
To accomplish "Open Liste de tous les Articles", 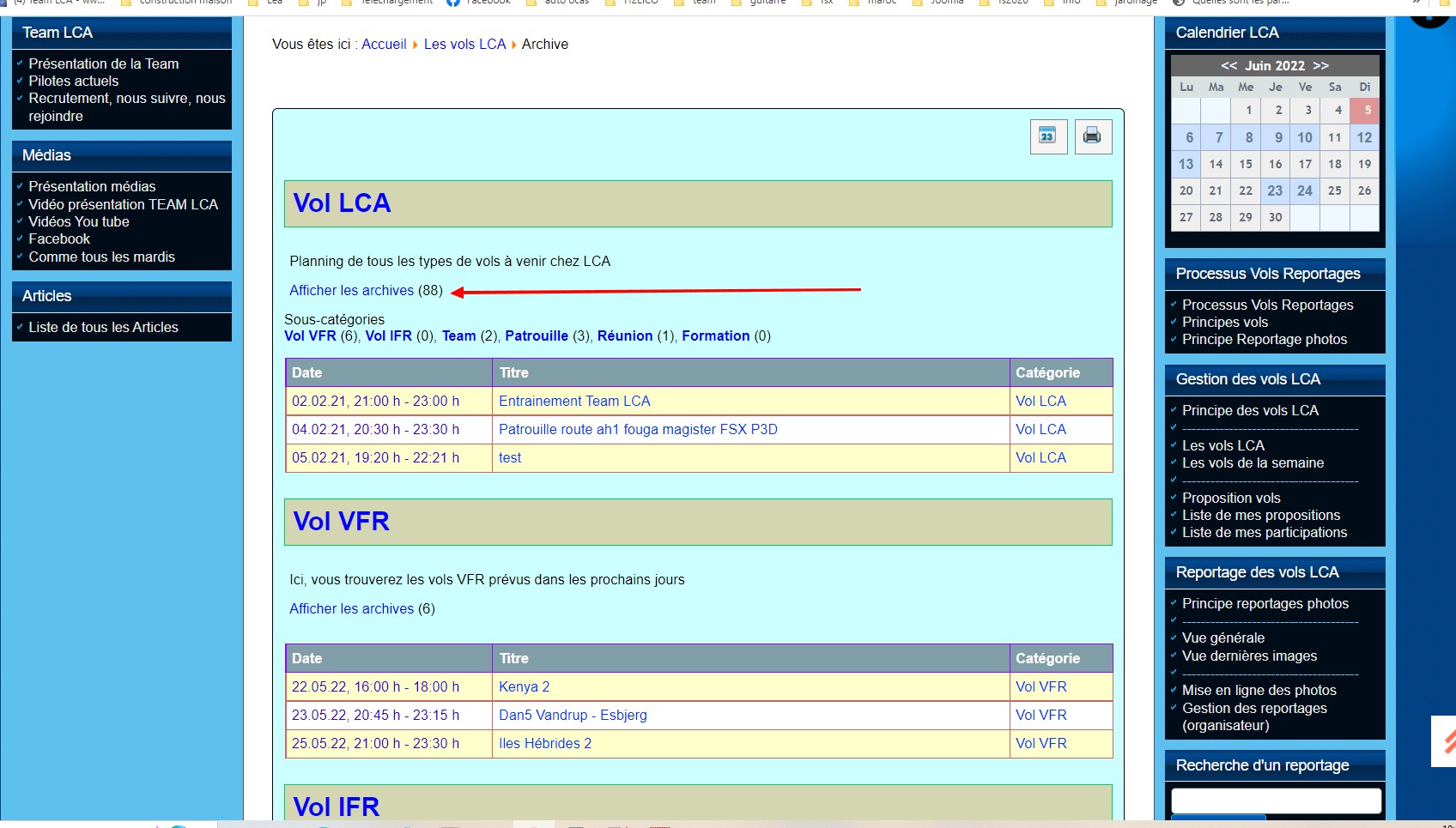I will (x=103, y=328).
